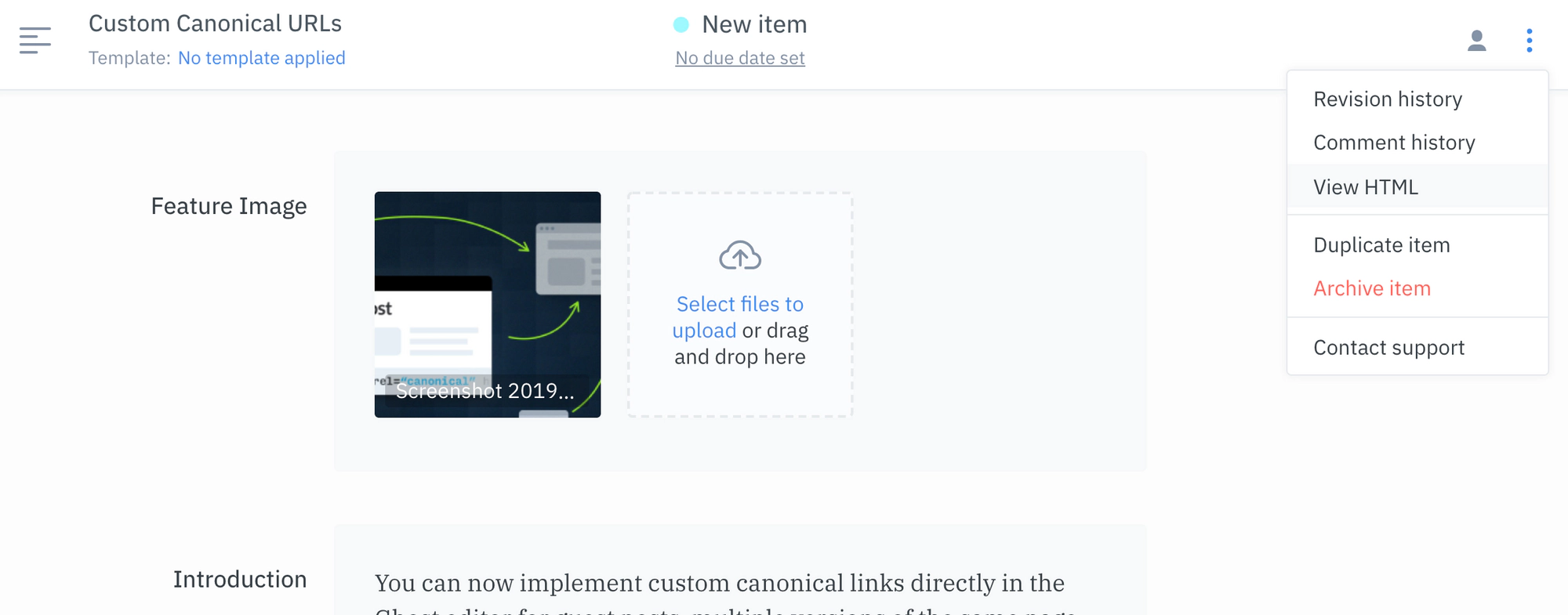Click the Custom Canonical URLs item title
Screen dimensions: 1568x615
(215, 24)
